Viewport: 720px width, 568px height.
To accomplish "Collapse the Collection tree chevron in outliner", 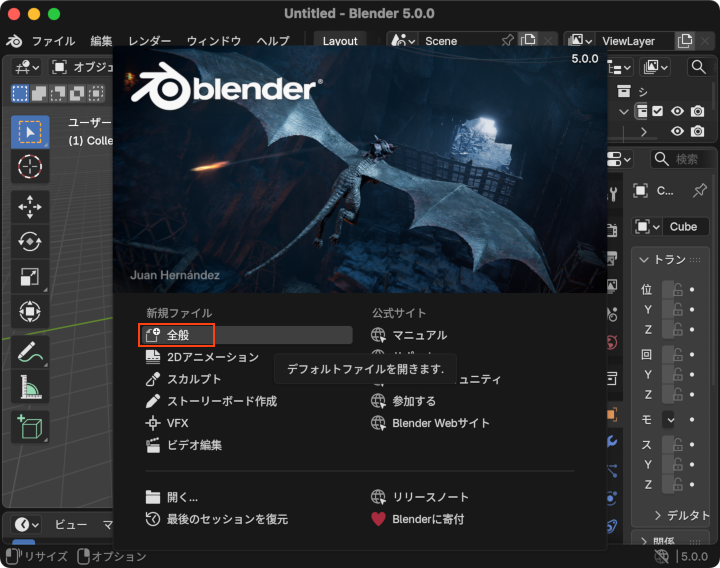I will [x=624, y=112].
